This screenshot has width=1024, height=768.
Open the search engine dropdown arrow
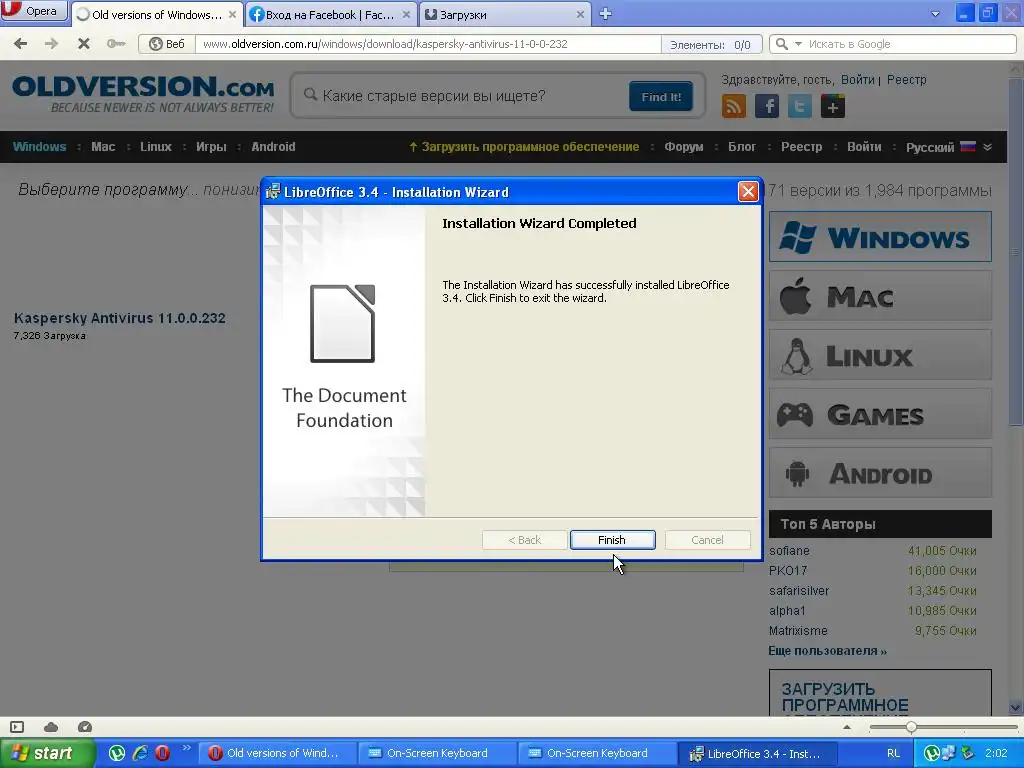tap(798, 44)
